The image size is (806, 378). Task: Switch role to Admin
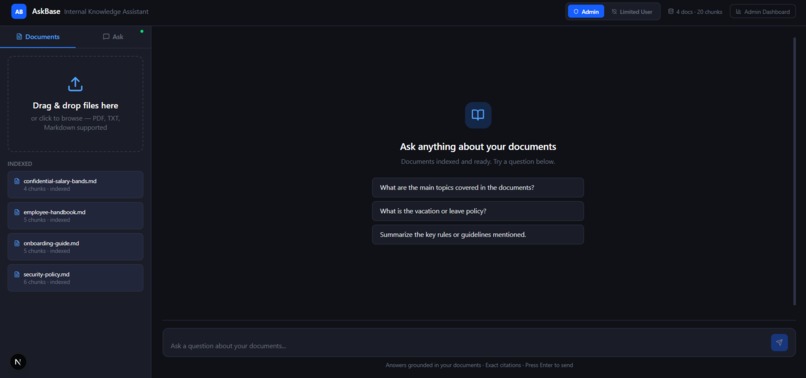tap(586, 11)
